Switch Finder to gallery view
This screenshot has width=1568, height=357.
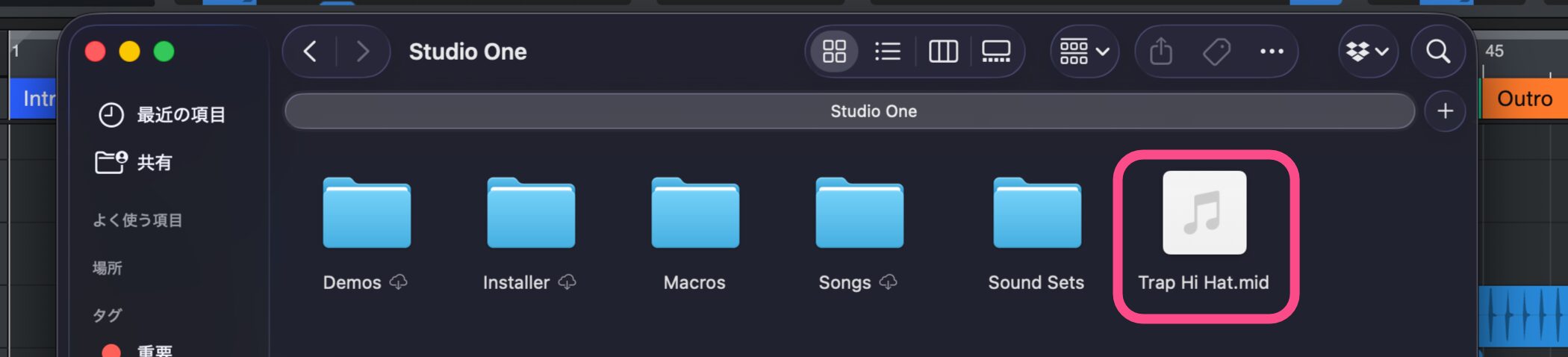pyautogui.click(x=996, y=52)
